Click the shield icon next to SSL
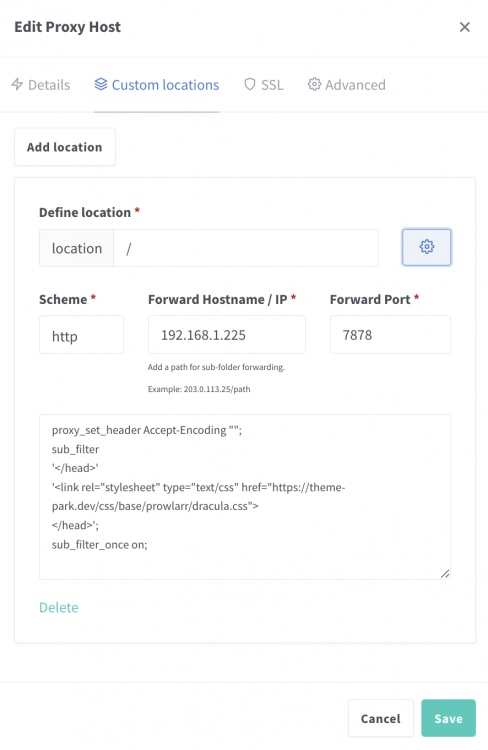Image resolution: width=488 pixels, height=750 pixels. [x=250, y=84]
